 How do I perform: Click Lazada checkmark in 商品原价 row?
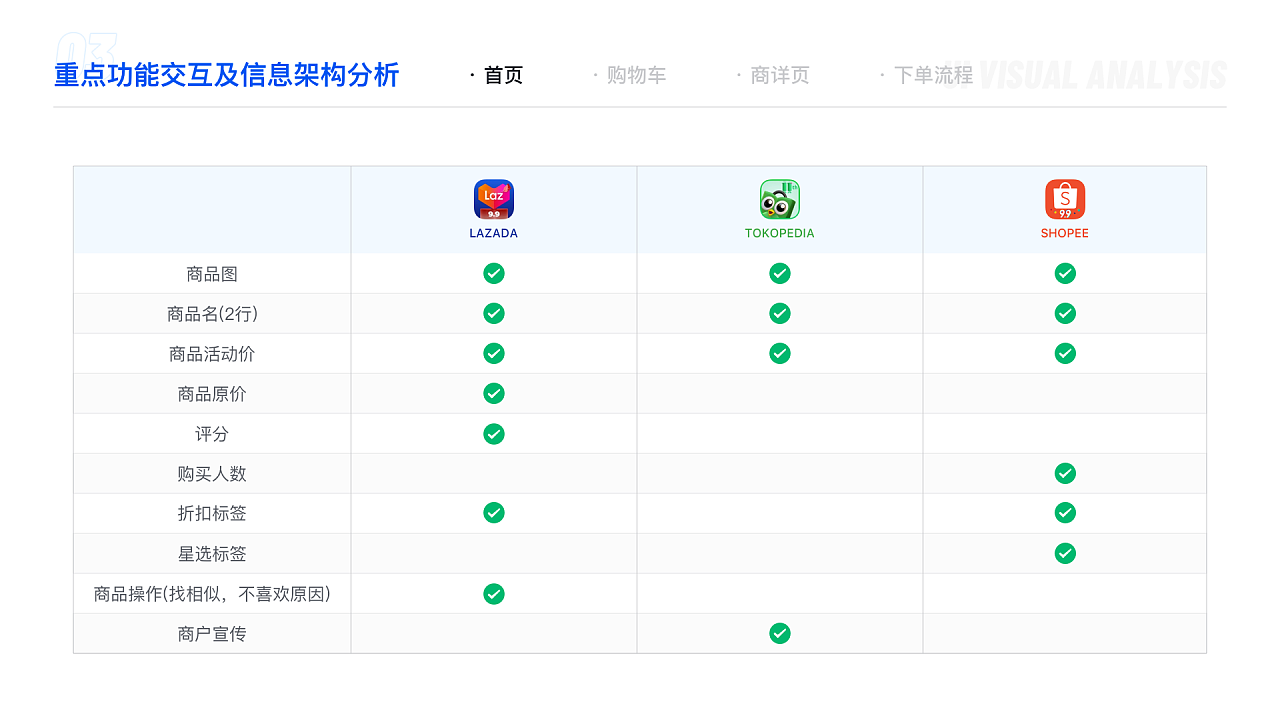(x=494, y=393)
